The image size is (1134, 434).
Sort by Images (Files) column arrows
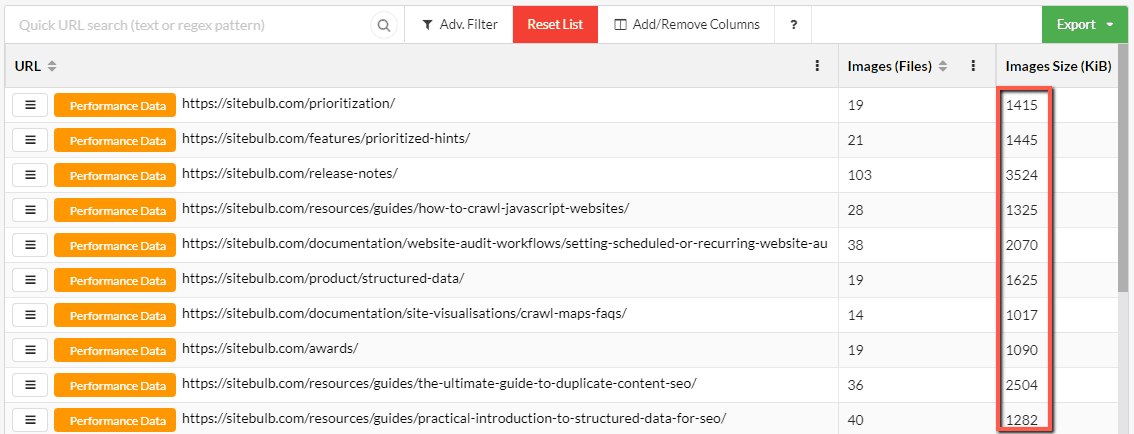pos(942,66)
